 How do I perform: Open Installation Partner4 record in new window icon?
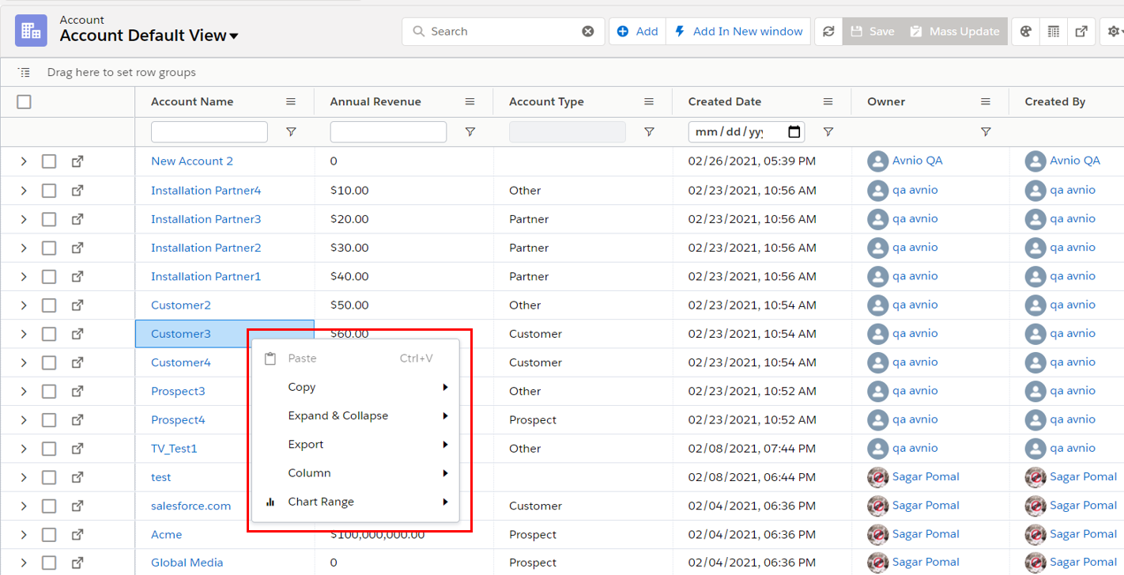point(77,190)
